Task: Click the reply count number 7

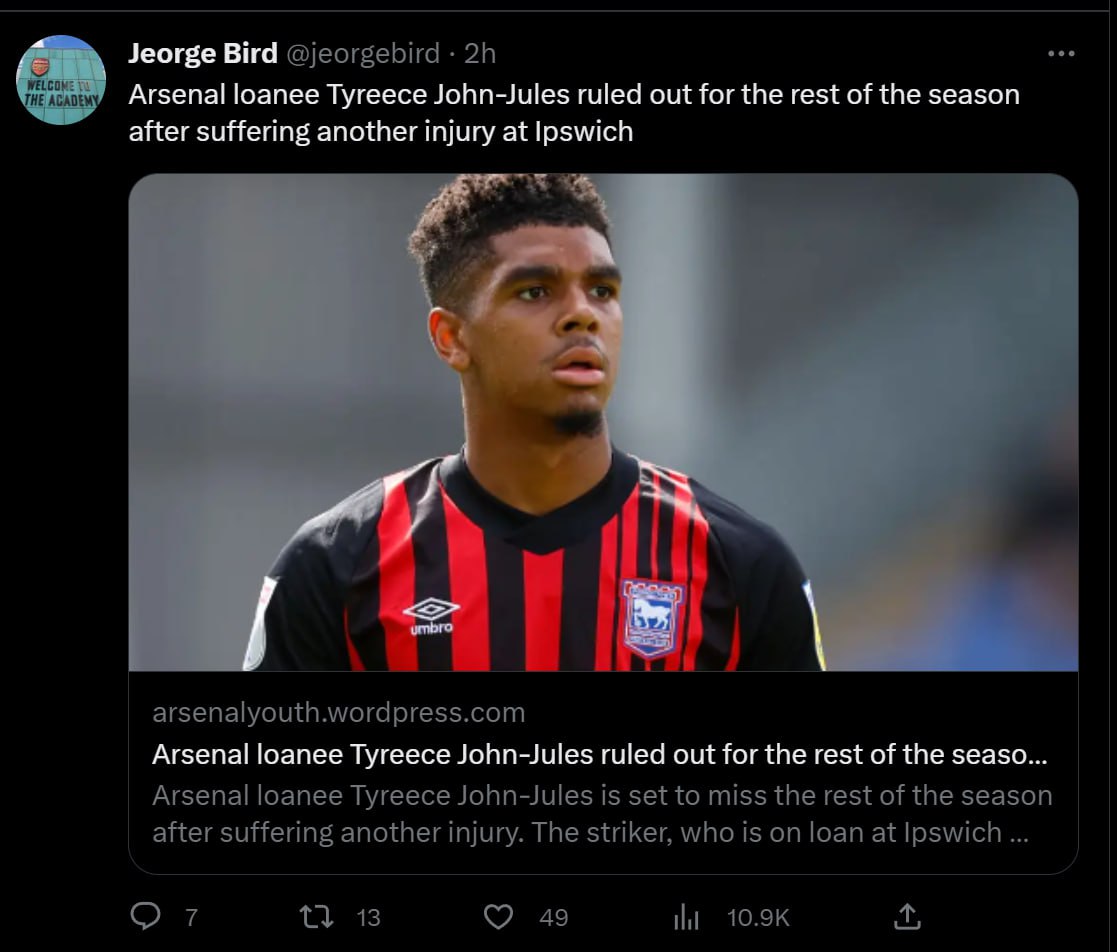Action: tap(191, 917)
